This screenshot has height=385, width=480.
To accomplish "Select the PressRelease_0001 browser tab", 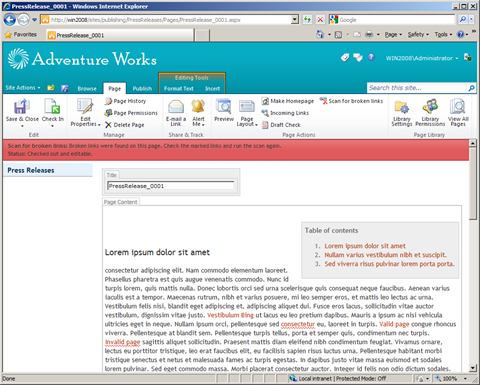I will tap(119, 35).
